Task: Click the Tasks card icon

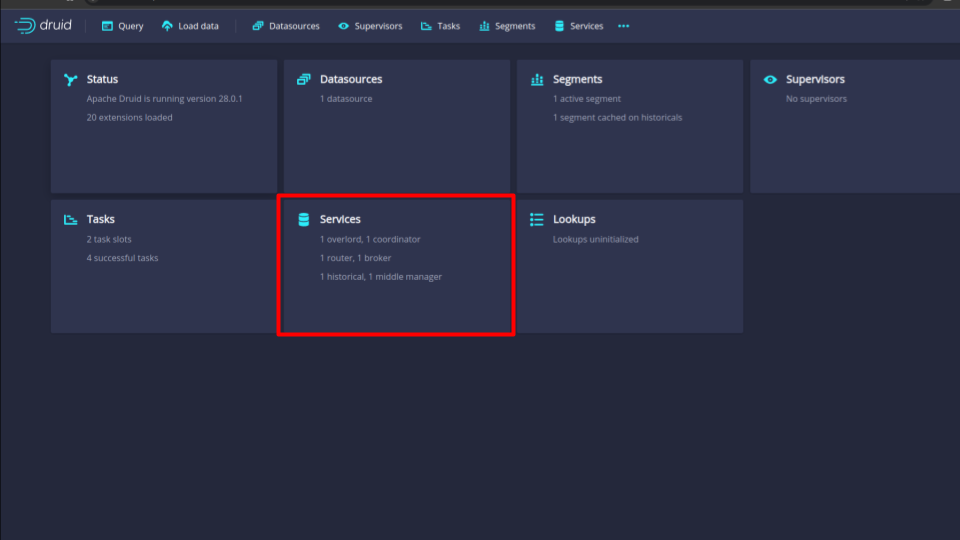Action: coord(70,220)
